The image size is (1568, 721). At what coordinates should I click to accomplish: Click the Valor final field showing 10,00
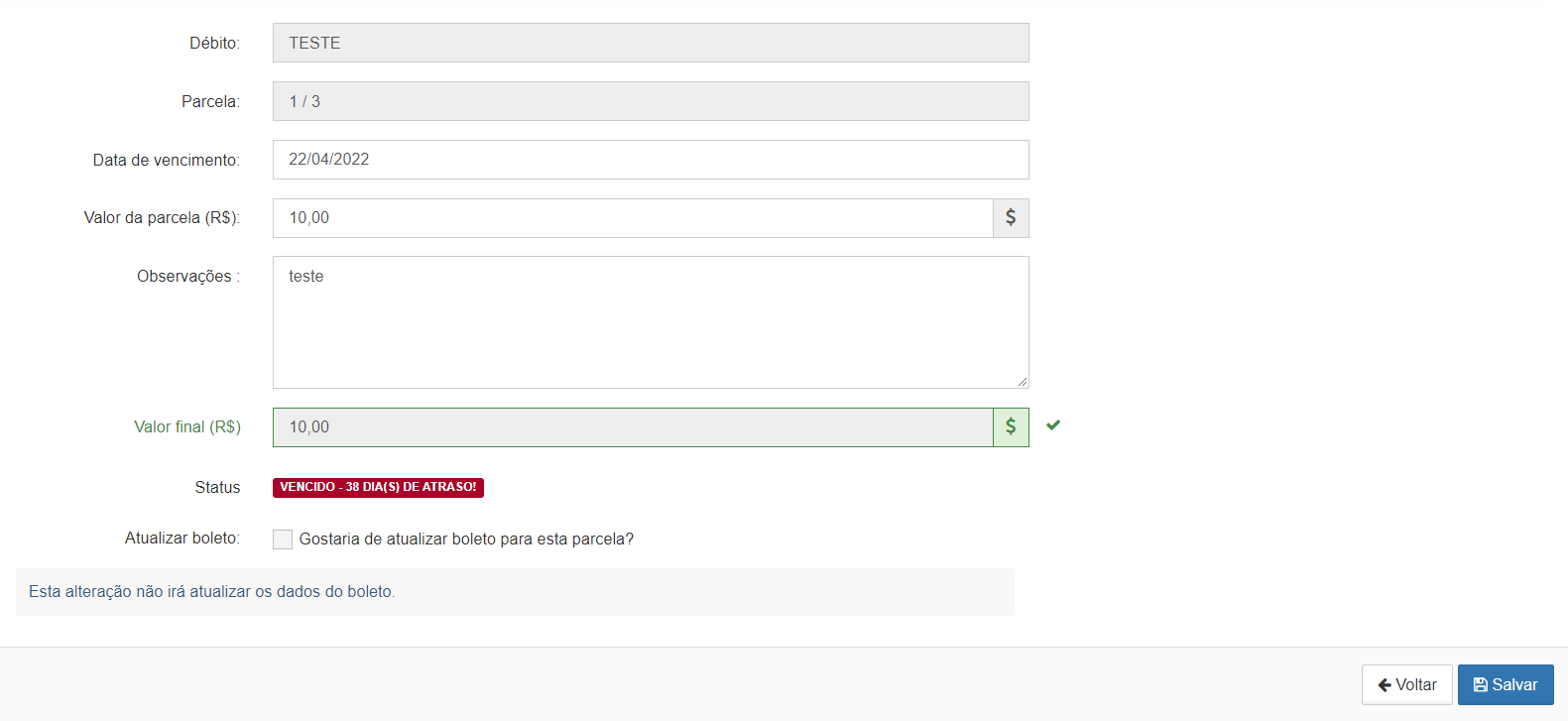633,427
